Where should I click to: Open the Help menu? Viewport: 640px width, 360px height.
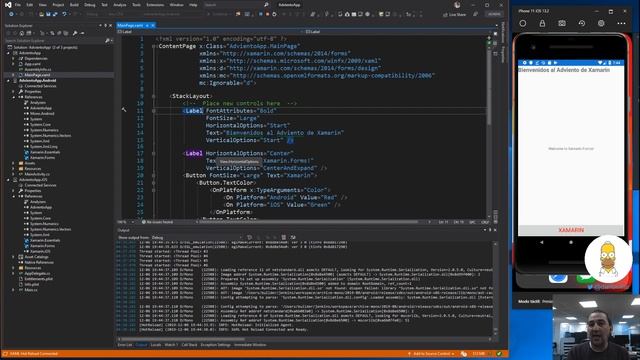pos(193,5)
